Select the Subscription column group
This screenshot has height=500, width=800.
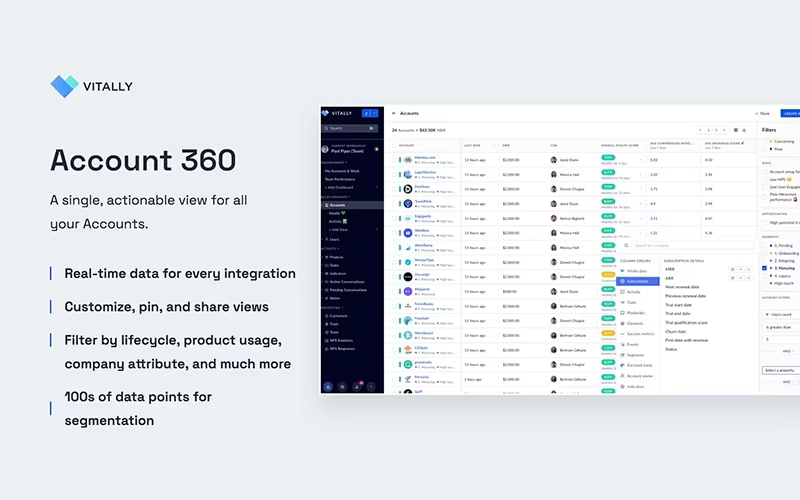pyautogui.click(x=638, y=281)
